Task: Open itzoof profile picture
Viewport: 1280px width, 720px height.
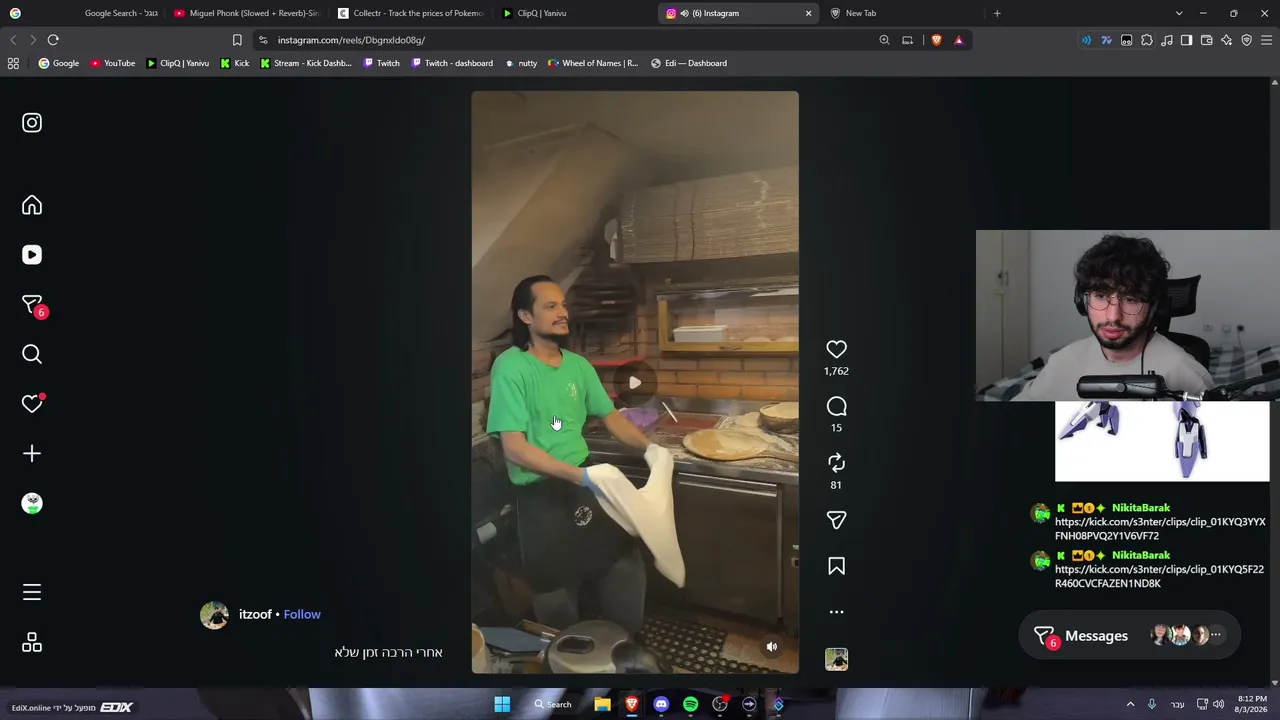Action: (214, 615)
